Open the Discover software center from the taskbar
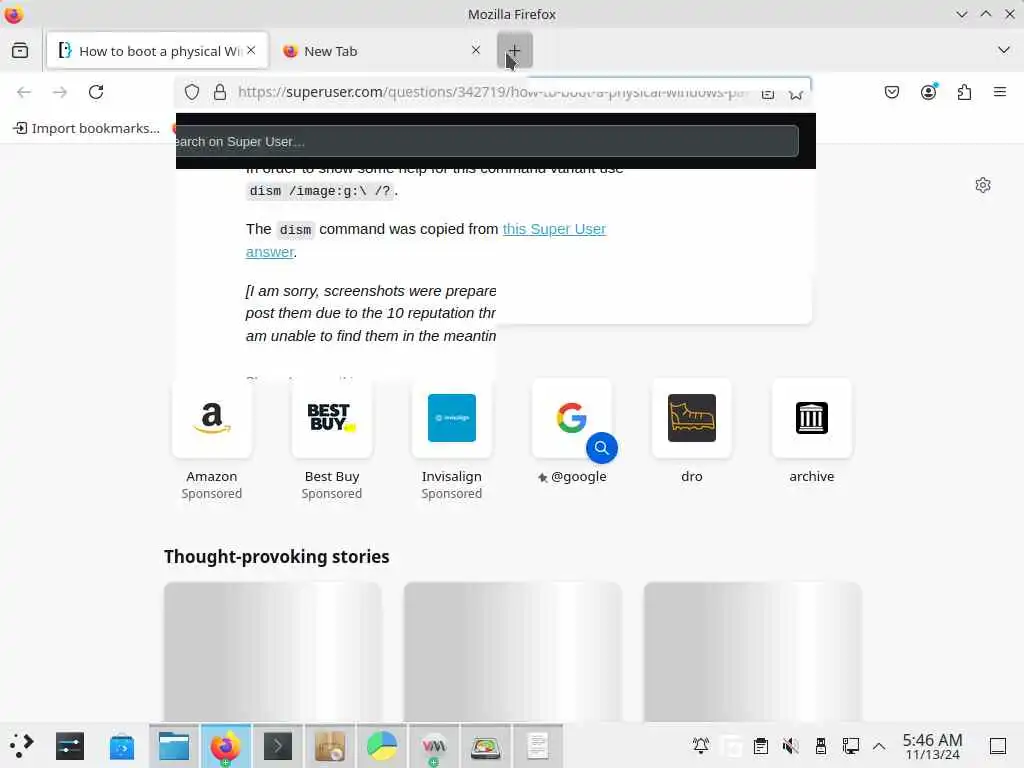Image resolution: width=1024 pixels, height=768 pixels. pyautogui.click(x=121, y=746)
